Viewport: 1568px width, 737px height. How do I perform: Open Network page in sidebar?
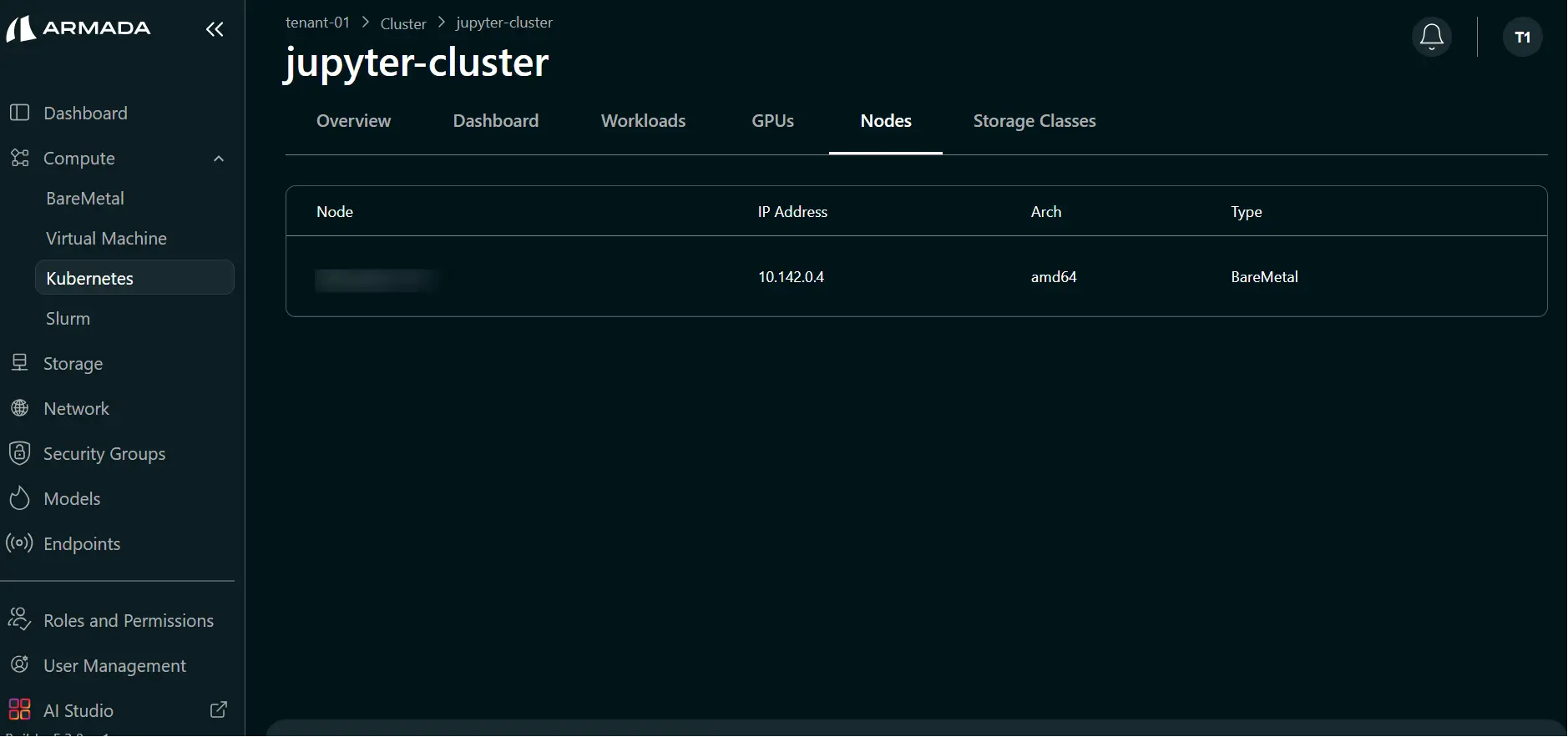click(77, 409)
